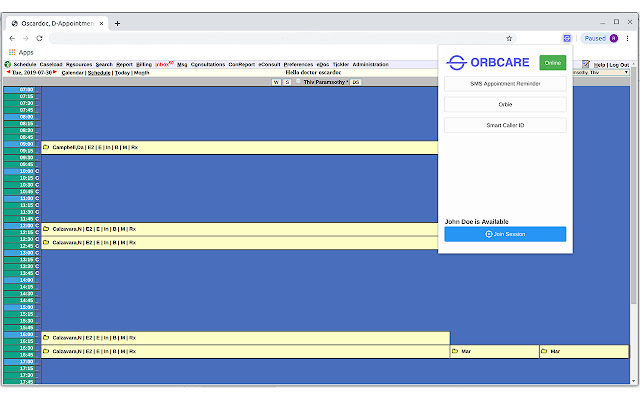Toggle the green Online status button

(553, 63)
